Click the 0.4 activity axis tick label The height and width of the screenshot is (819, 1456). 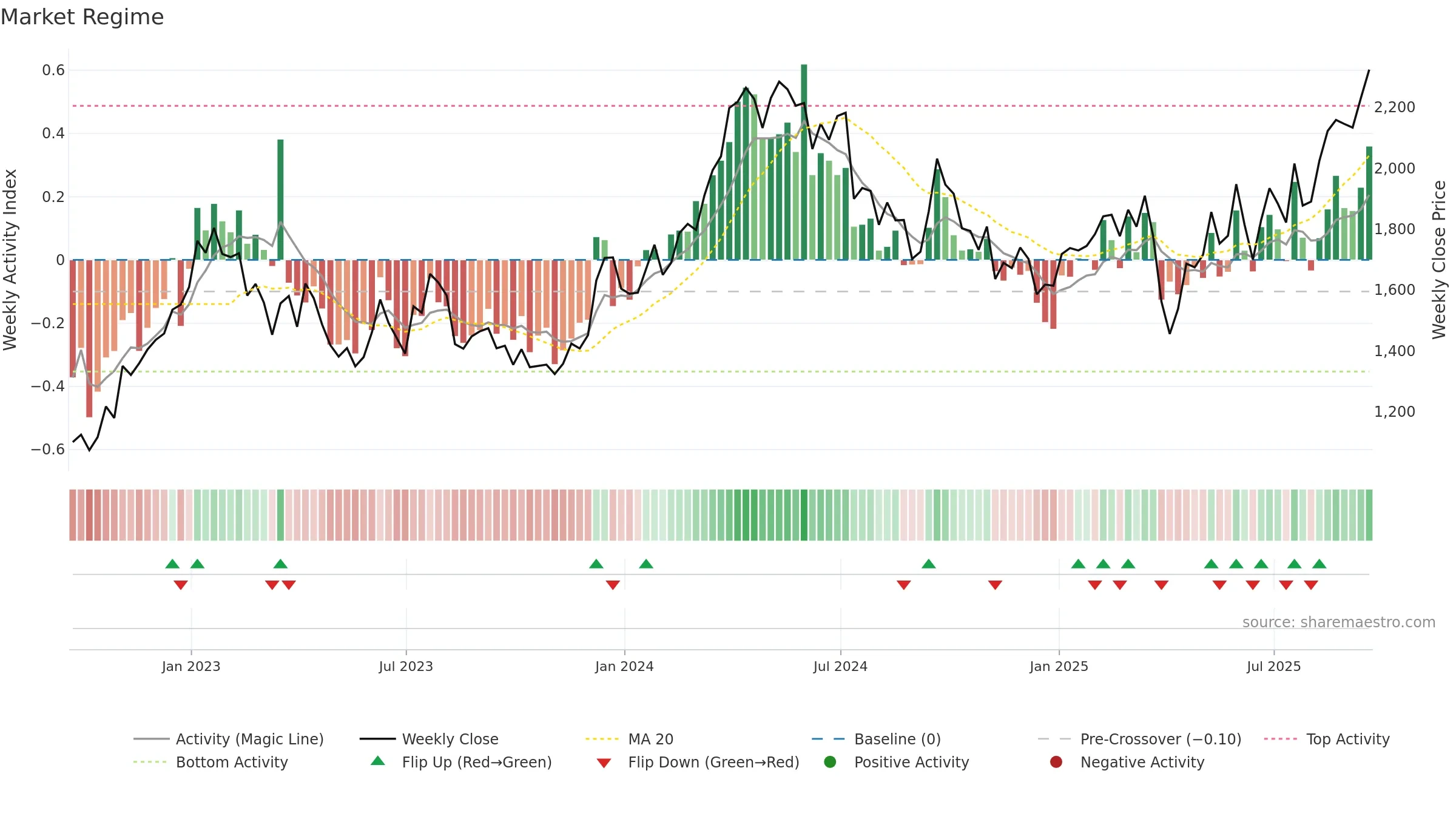[53, 133]
